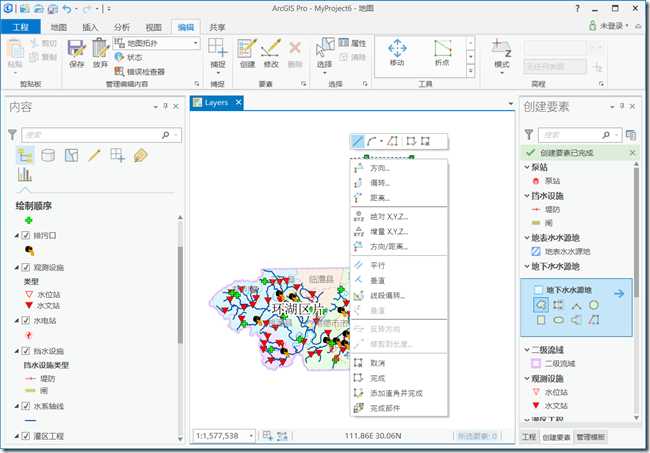Switch to the 地图 ribbon tab
Screen dimensions: 650x453
coord(58,27)
